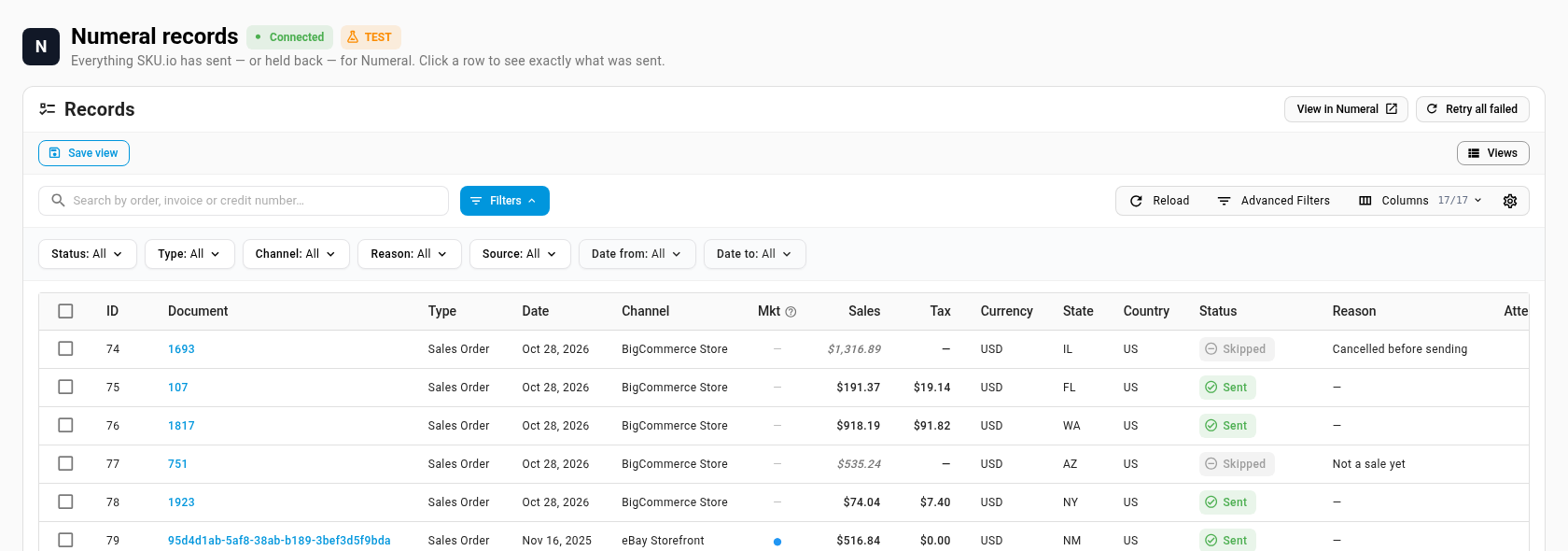Click "Not a sale yet" reason text
The width and height of the screenshot is (1568, 551).
(x=1368, y=464)
